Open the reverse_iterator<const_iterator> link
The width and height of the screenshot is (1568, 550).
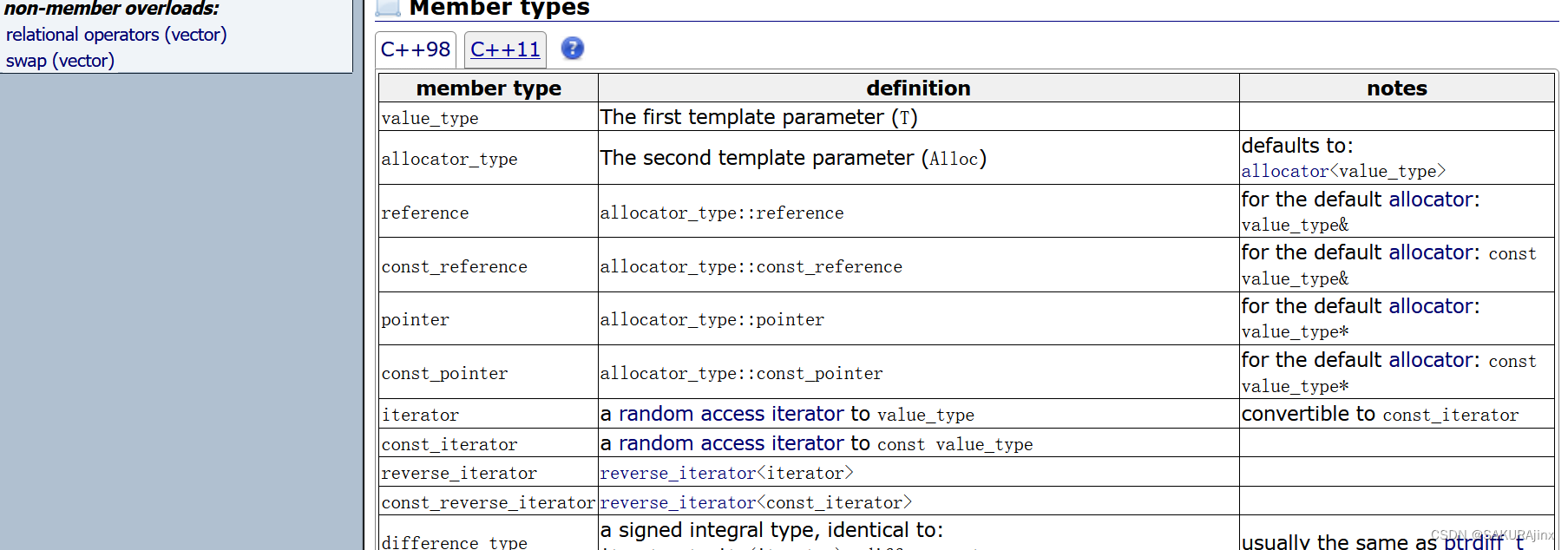pos(756,503)
